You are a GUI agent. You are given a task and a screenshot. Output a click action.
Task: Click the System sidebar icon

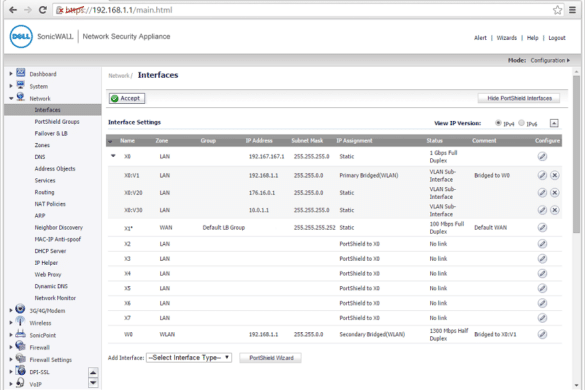[x=21, y=85]
